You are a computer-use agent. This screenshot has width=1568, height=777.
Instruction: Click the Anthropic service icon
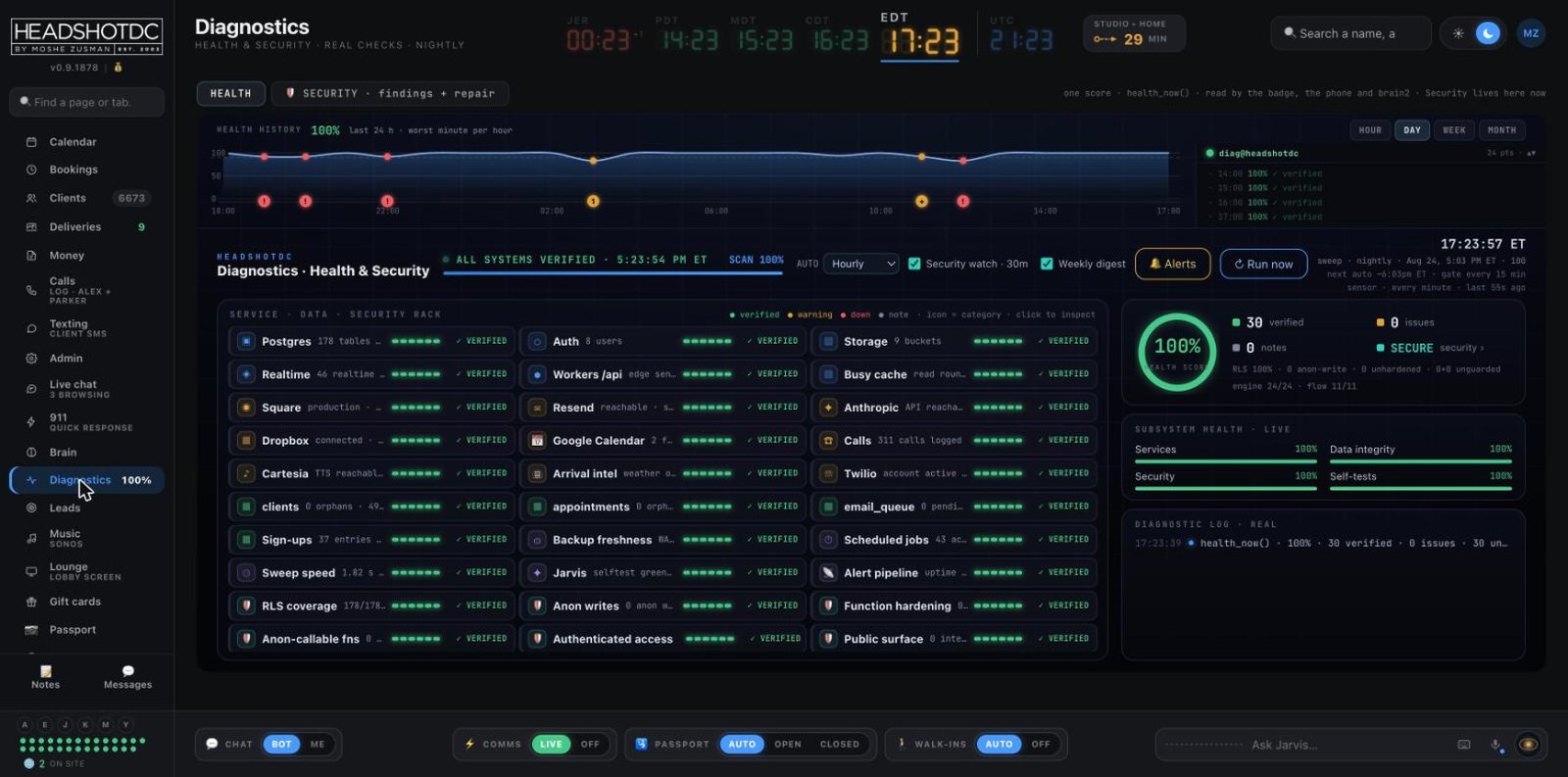pos(828,408)
